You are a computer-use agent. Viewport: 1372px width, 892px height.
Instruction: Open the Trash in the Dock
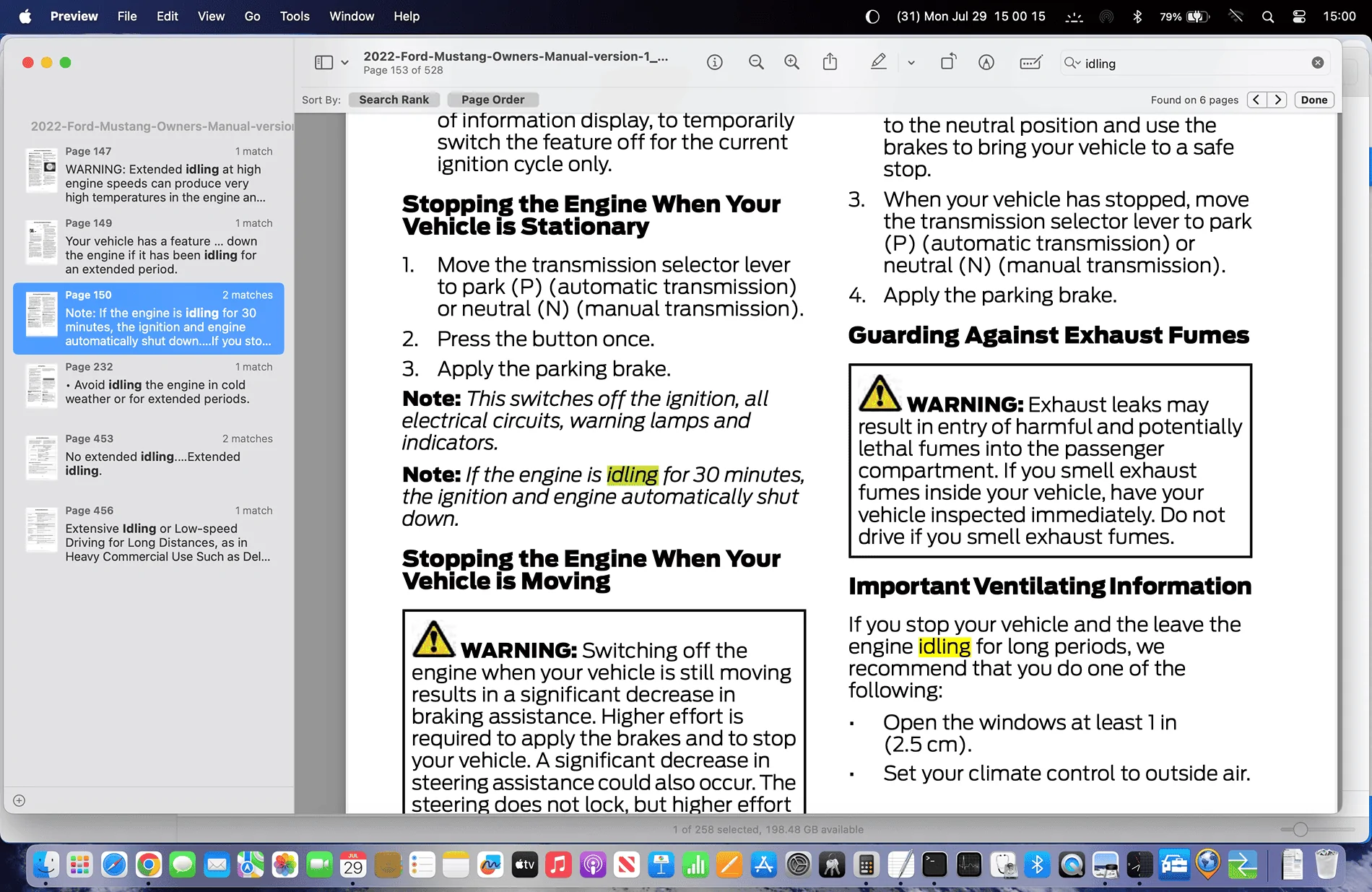tap(1327, 865)
